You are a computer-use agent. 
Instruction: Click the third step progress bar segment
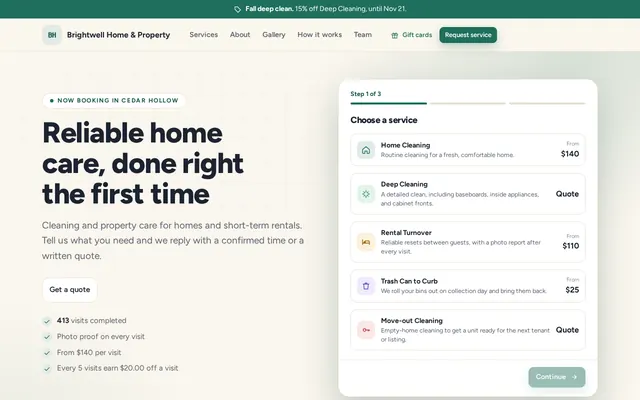(547, 104)
